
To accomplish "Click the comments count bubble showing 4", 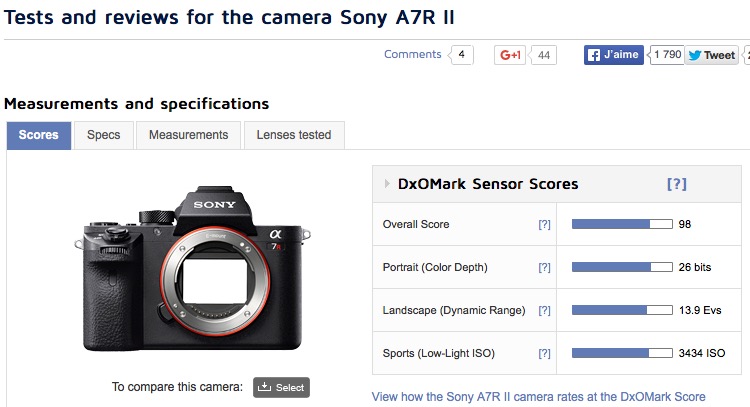I will click(461, 55).
